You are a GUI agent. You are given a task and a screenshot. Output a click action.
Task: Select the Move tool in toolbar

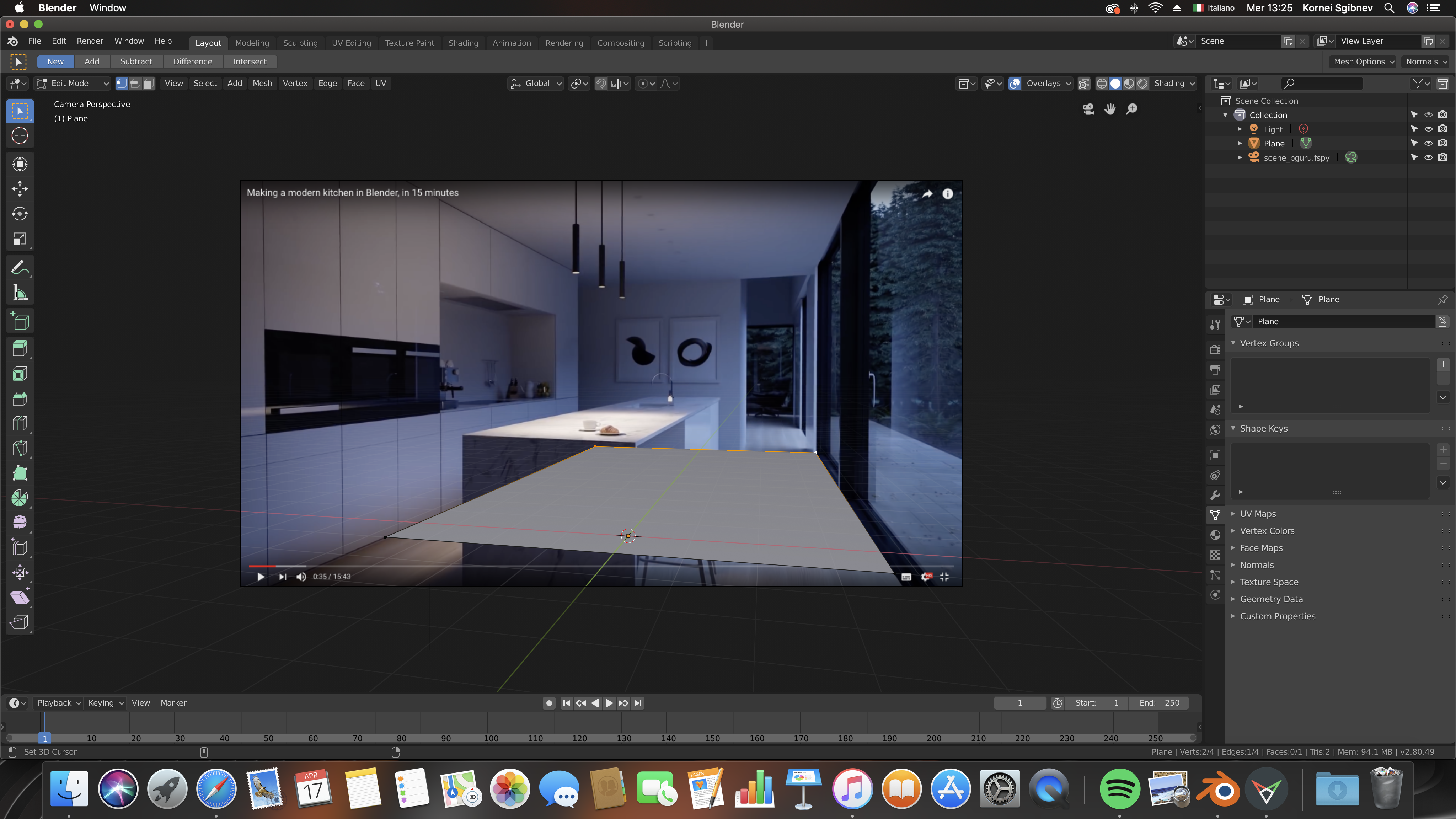(x=20, y=189)
